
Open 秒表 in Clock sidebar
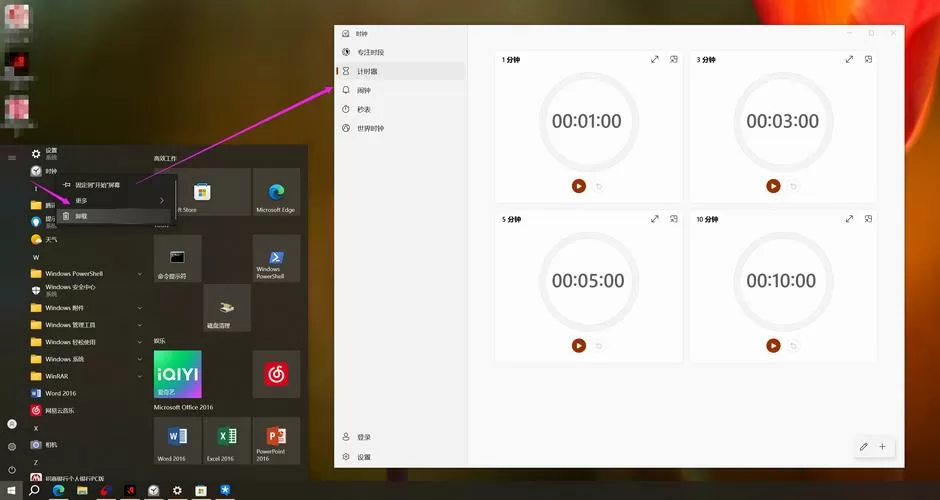401,110
